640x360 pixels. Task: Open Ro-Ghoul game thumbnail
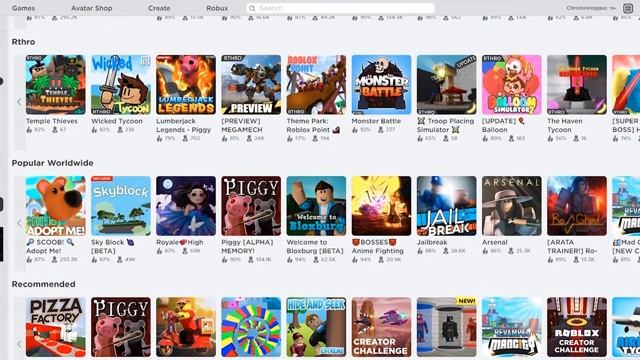tap(577, 206)
